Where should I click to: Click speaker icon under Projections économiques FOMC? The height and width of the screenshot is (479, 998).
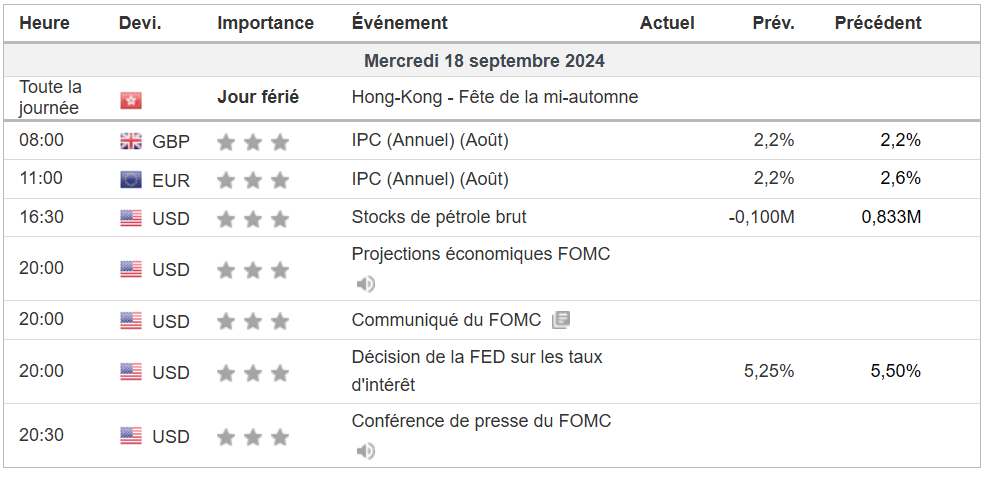click(x=366, y=284)
